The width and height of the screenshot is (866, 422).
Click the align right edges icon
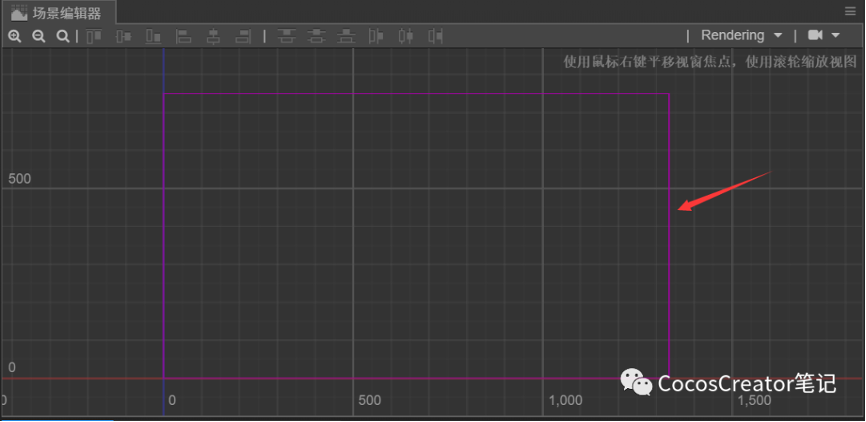click(242, 36)
